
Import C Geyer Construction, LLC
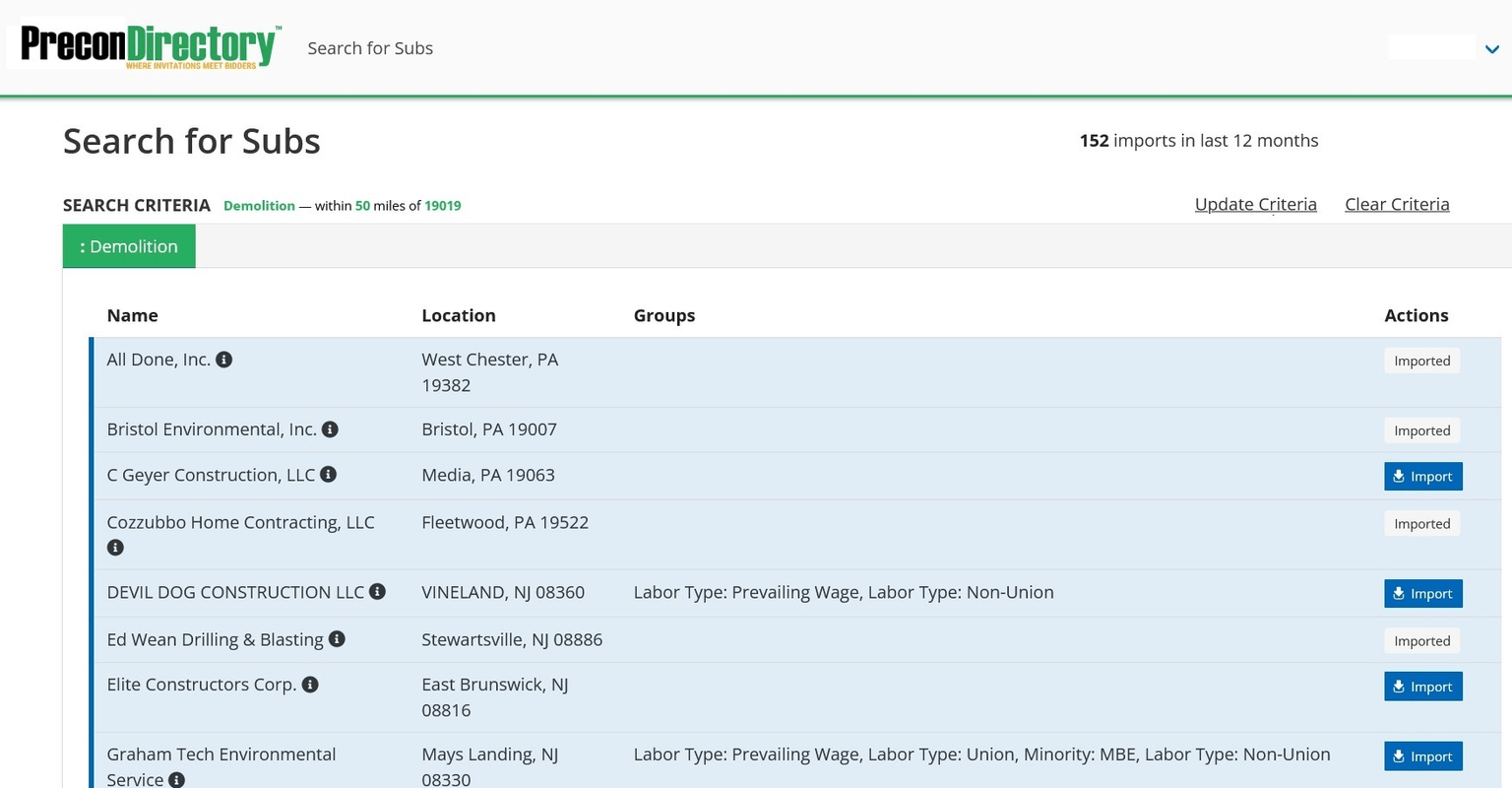1423,476
